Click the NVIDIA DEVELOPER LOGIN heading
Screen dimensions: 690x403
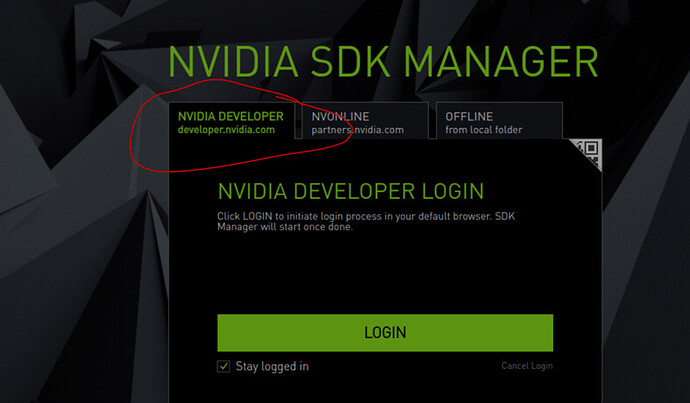tap(351, 191)
